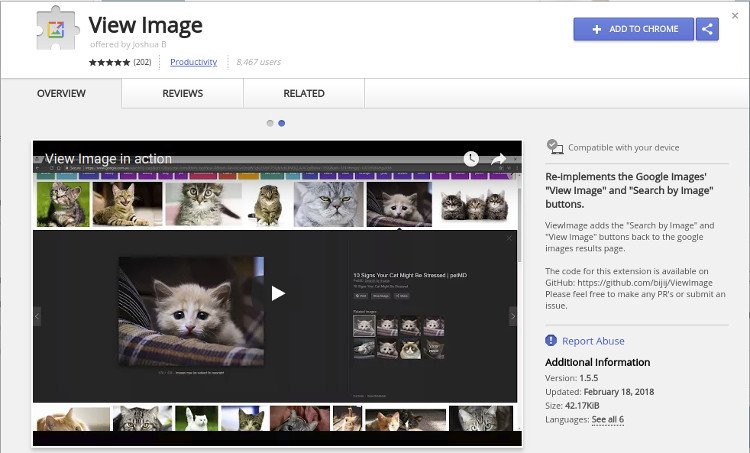Click the previous arrow in the video preview
Screen dimensions: 750x453
(x=37, y=316)
